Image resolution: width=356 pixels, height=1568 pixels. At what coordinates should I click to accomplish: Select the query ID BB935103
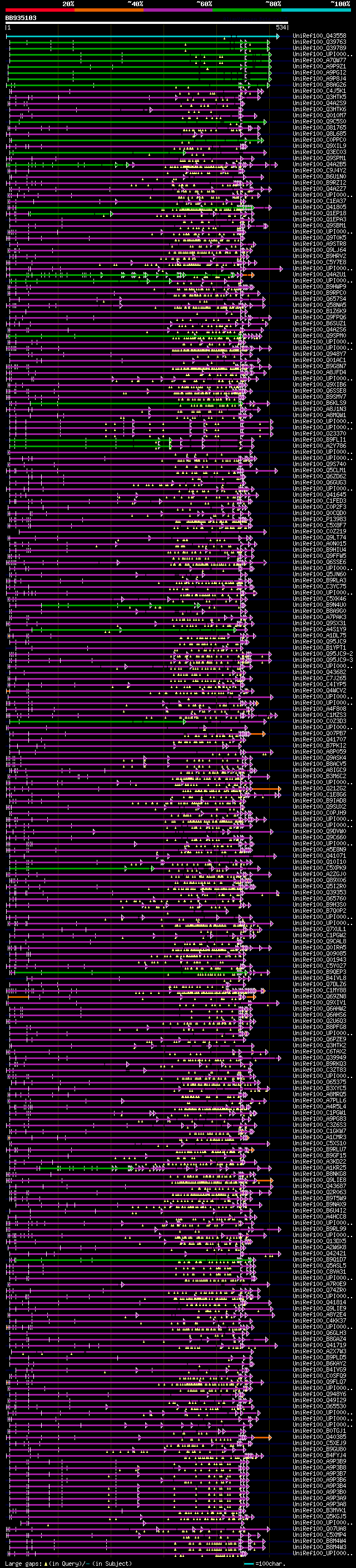coord(21,18)
